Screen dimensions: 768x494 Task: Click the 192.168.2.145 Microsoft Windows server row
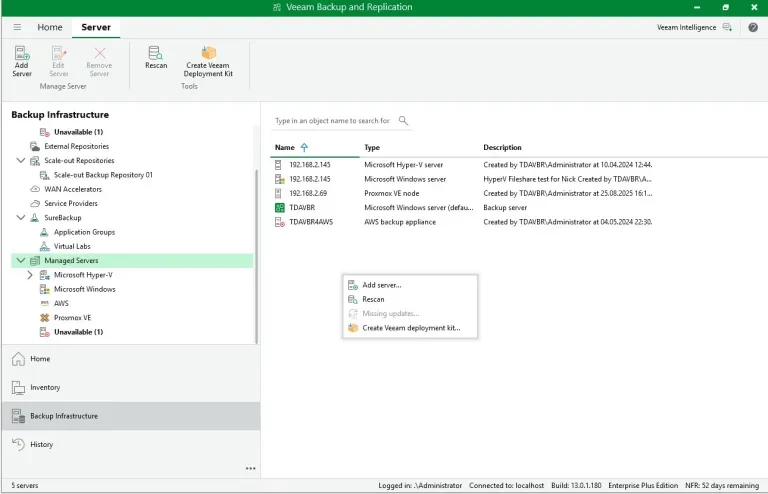(x=463, y=179)
